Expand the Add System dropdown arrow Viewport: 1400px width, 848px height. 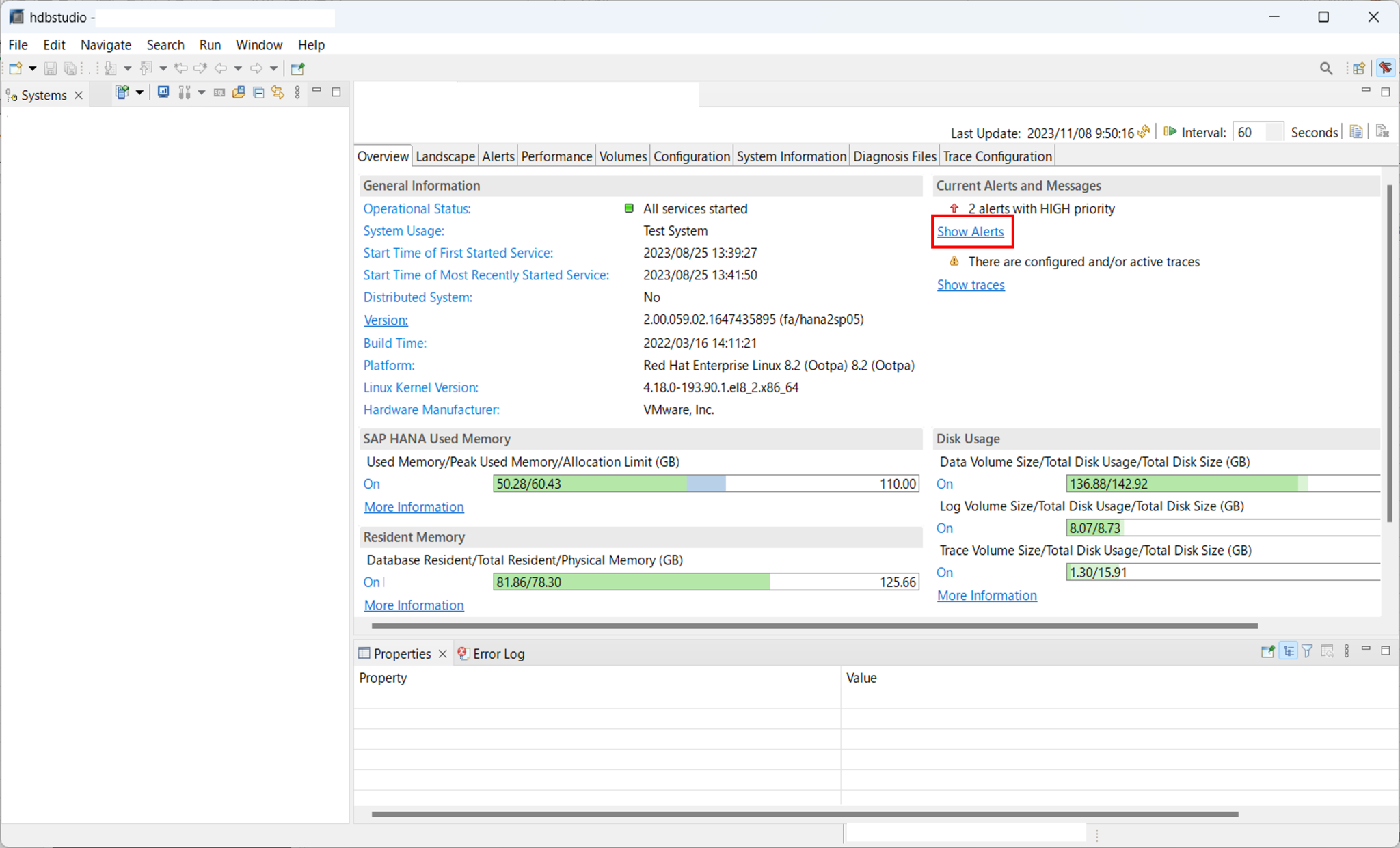tap(139, 92)
